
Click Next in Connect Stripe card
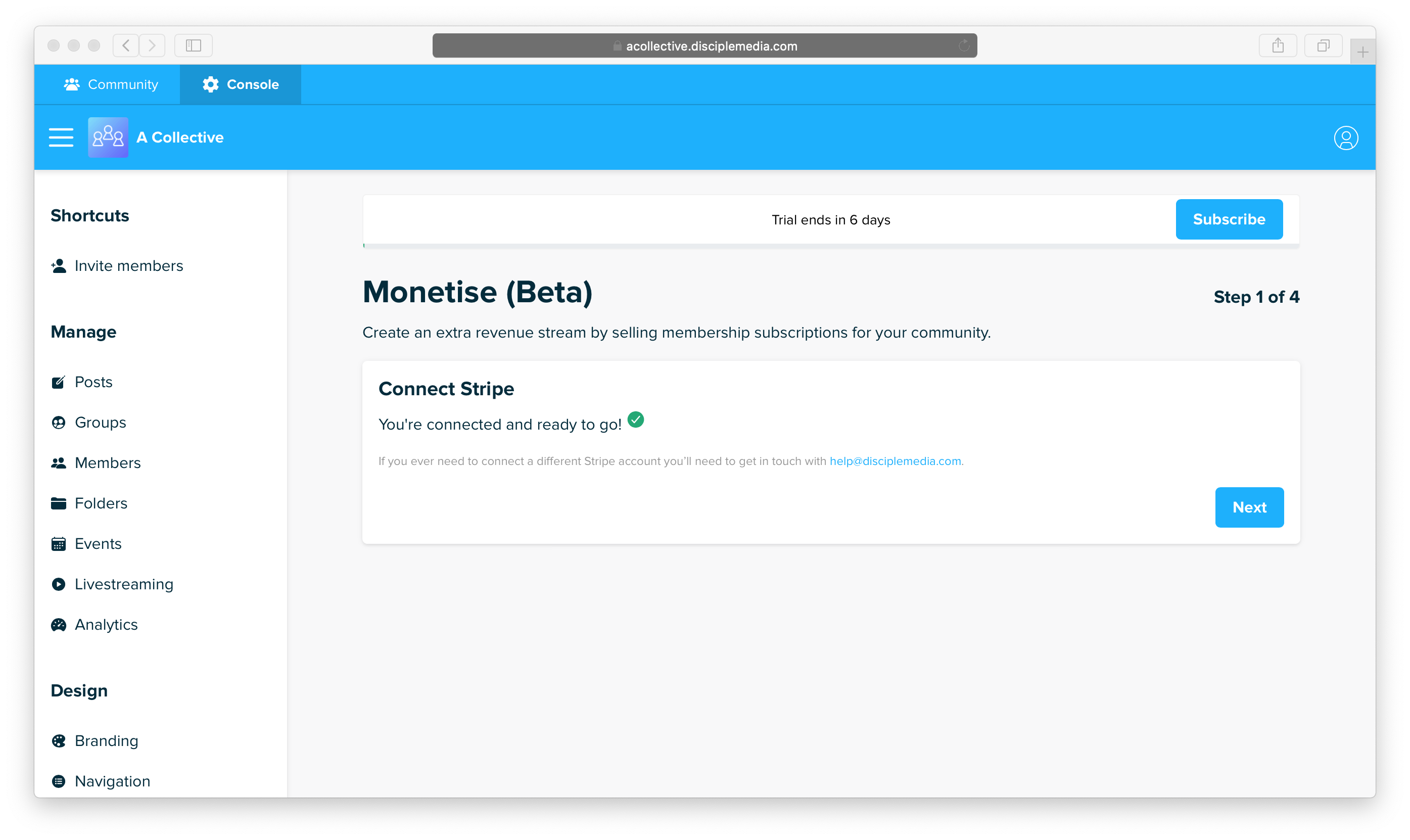(x=1249, y=507)
